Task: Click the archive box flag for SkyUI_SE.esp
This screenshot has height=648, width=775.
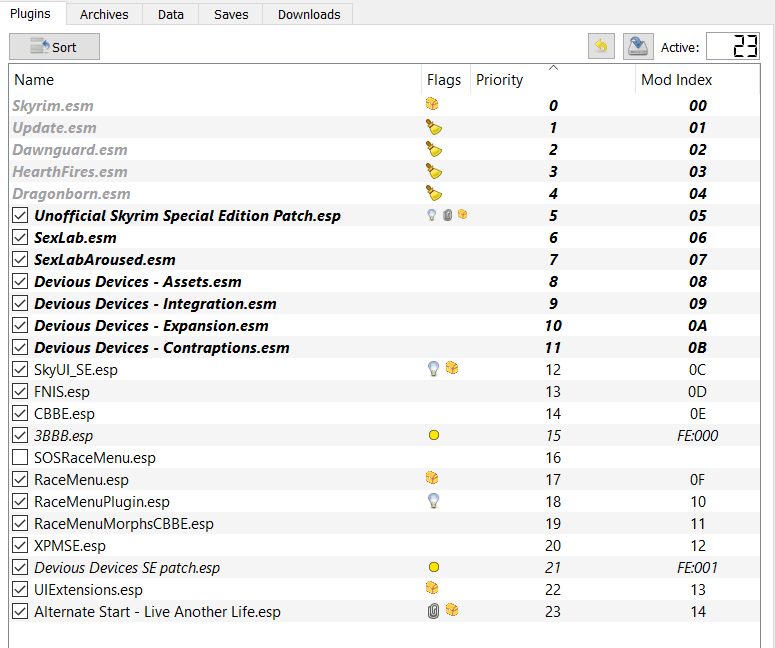Action: pyautogui.click(x=452, y=368)
